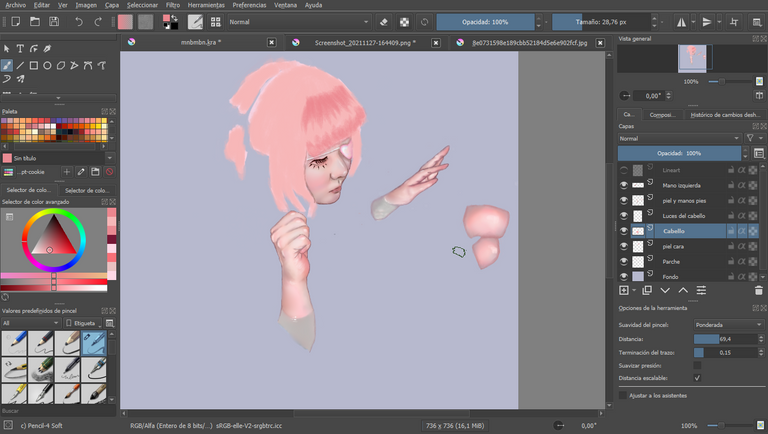Select the Text tool
This screenshot has height=434, width=768.
[x=20, y=48]
